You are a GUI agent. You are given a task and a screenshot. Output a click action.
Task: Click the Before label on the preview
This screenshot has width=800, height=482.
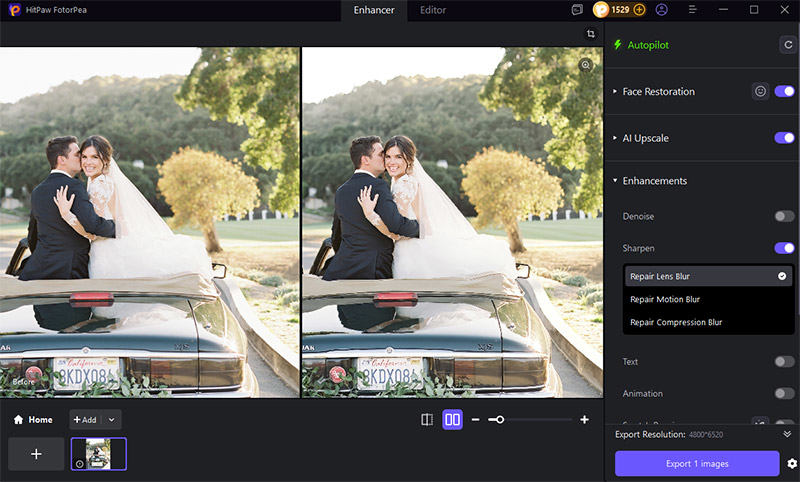click(x=23, y=382)
